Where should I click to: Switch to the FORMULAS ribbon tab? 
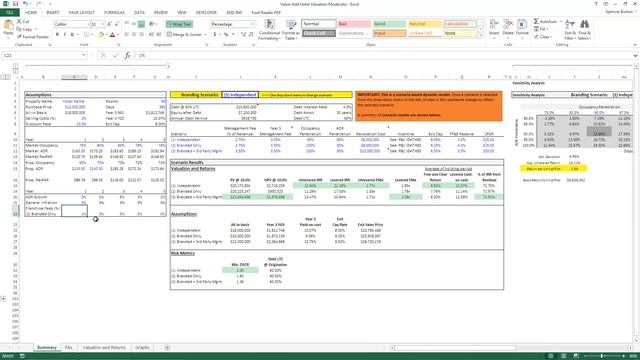[114, 13]
